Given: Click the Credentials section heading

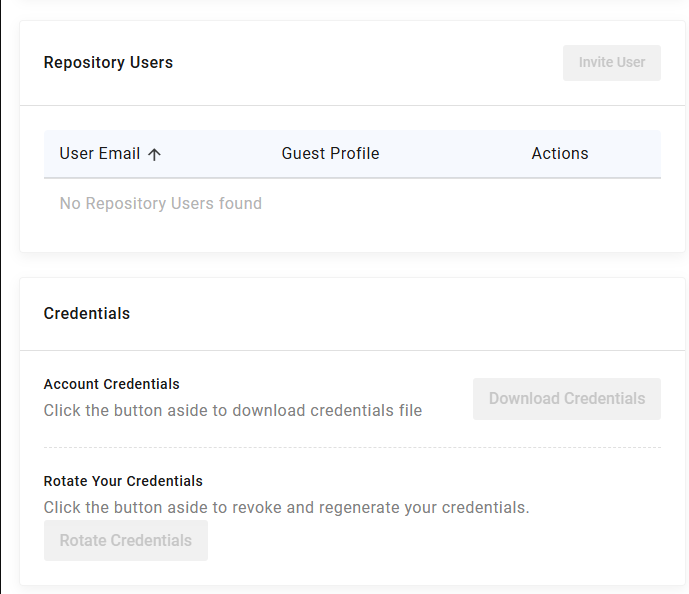Looking at the screenshot, I should pos(87,313).
